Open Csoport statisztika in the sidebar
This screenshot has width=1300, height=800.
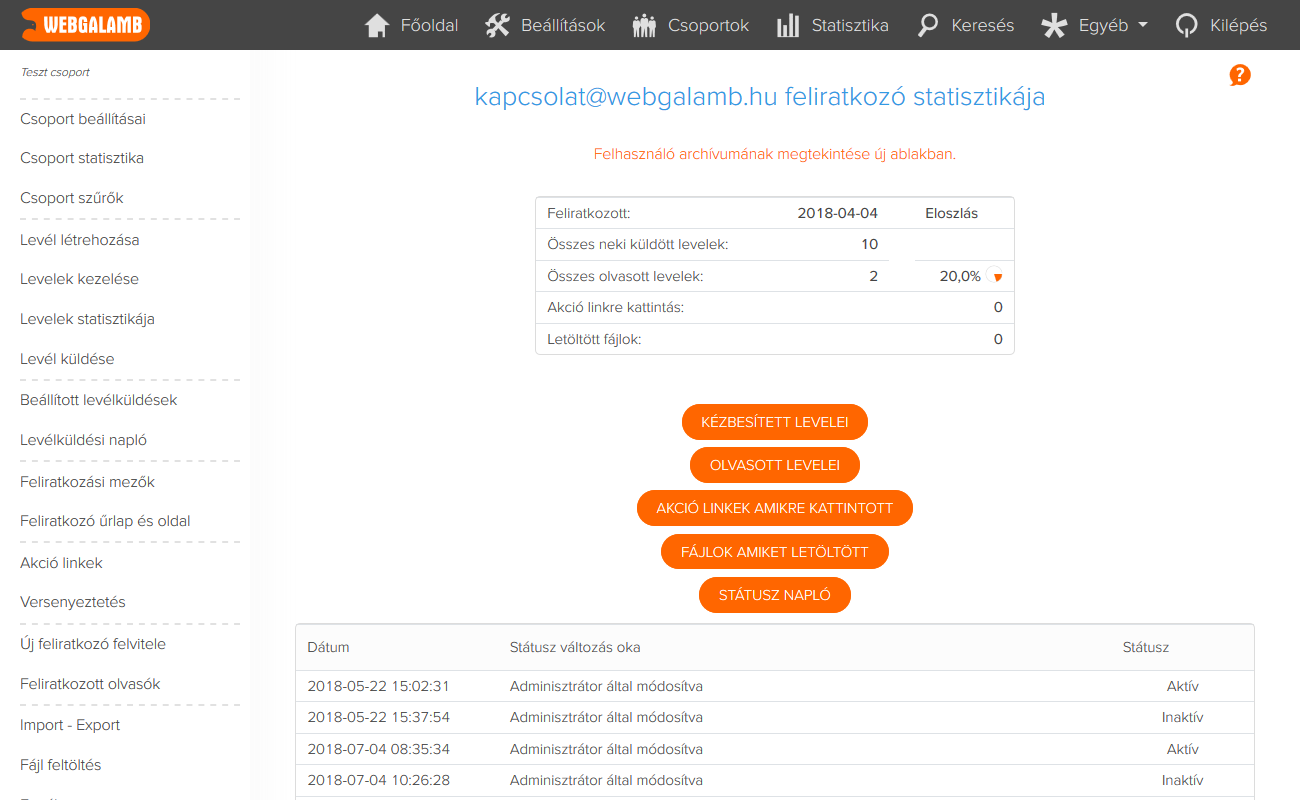pos(82,158)
